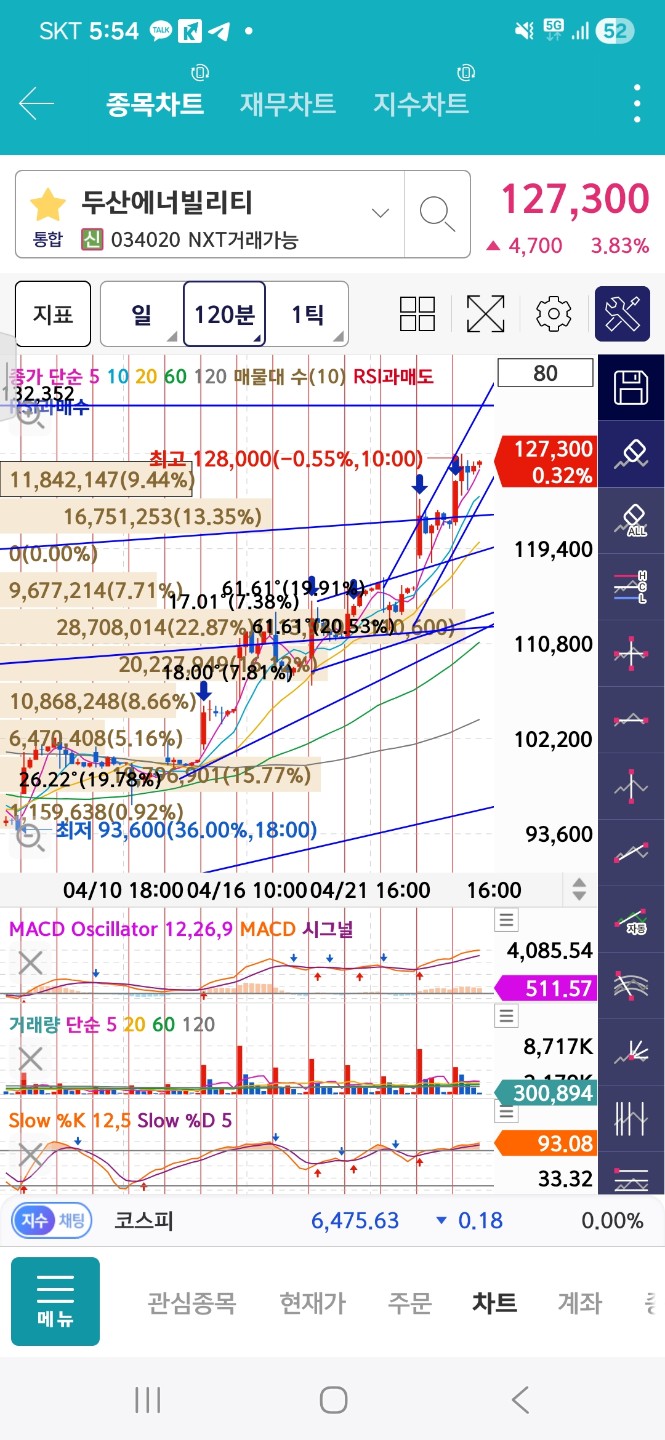
Task: Tap the Android back navigation button
Action: (519, 1400)
